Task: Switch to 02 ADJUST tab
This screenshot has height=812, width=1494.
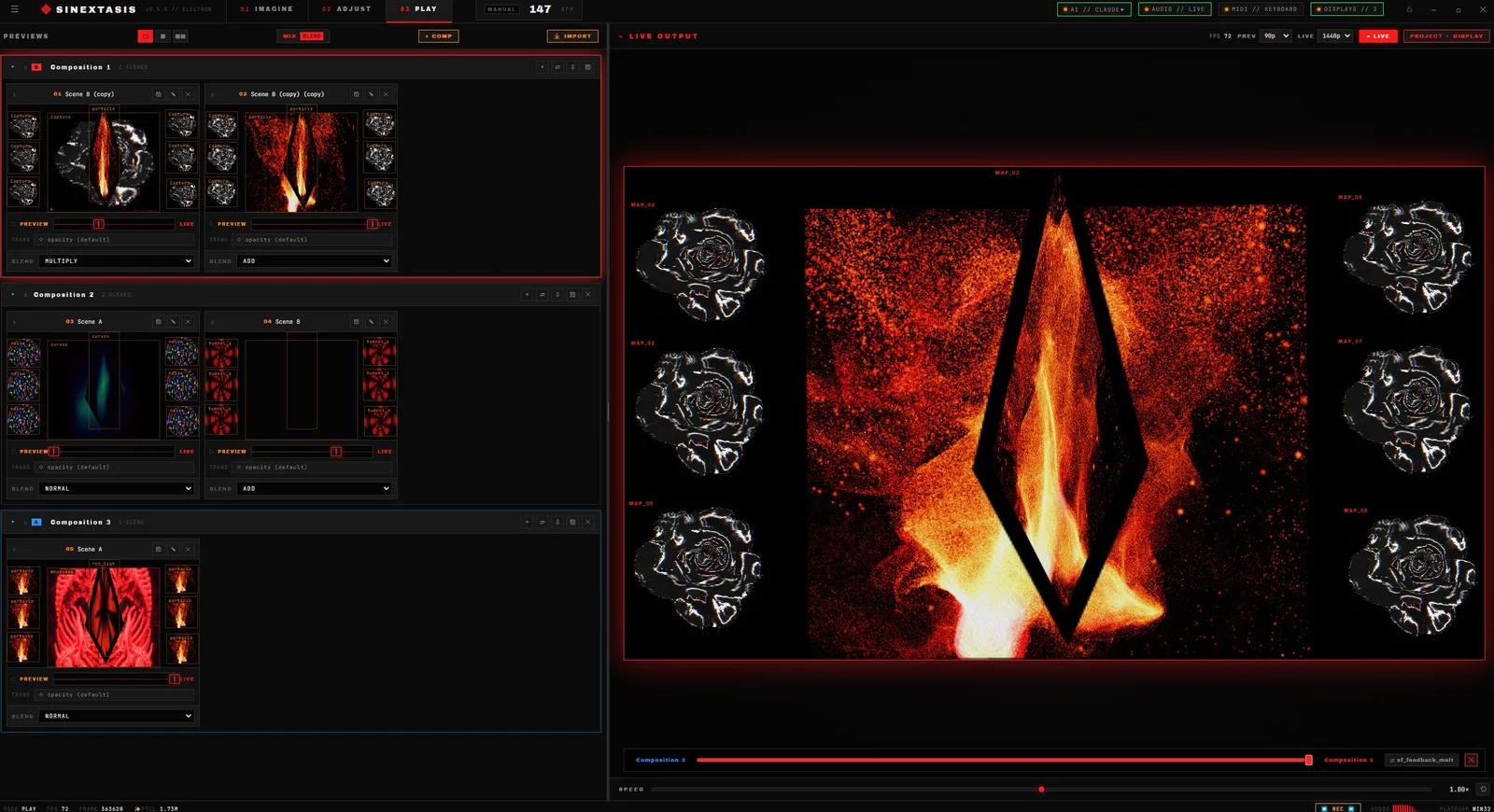Action: 346,9
